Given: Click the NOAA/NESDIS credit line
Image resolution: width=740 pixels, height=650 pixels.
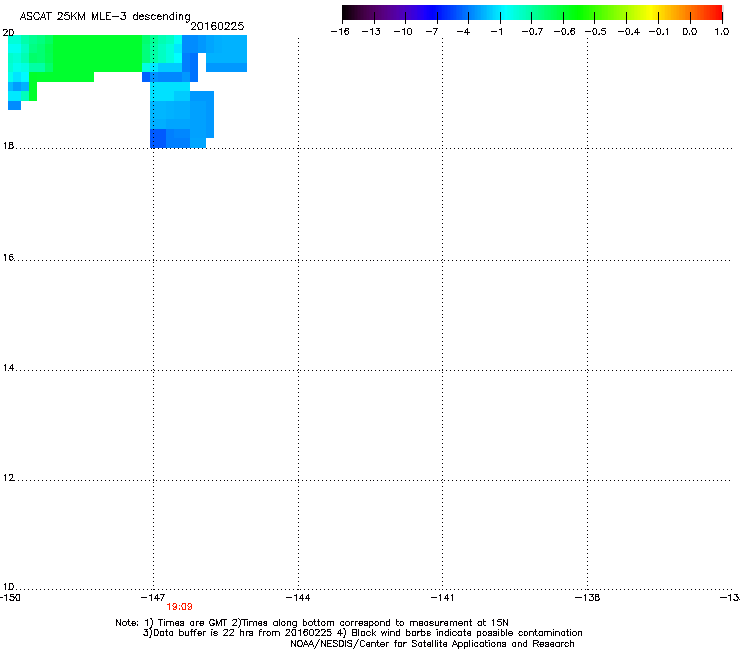Looking at the screenshot, I should 432,644.
